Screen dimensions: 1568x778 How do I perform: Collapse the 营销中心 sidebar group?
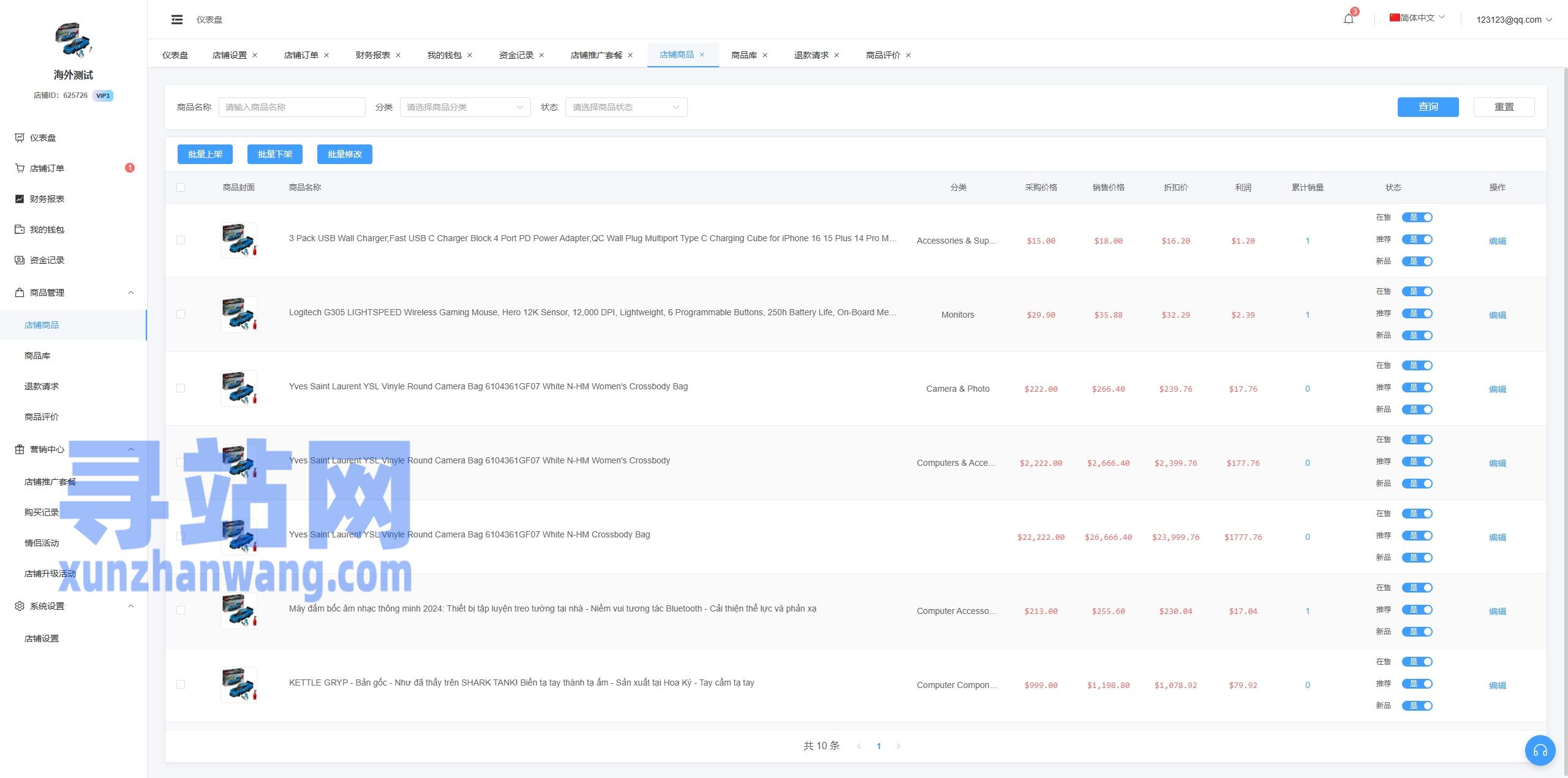[73, 449]
